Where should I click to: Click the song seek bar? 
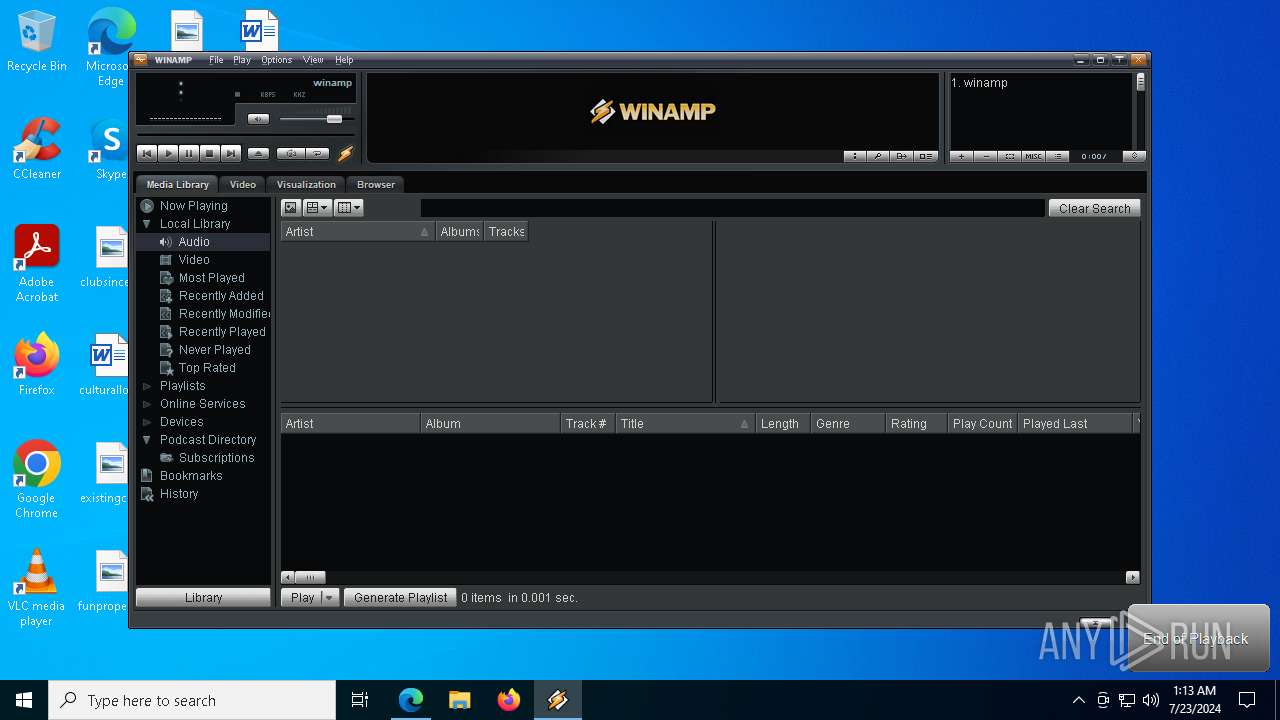[x=245, y=134]
